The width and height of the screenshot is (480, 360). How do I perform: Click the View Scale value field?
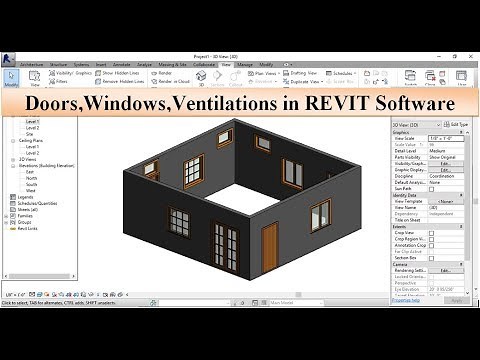point(446,138)
